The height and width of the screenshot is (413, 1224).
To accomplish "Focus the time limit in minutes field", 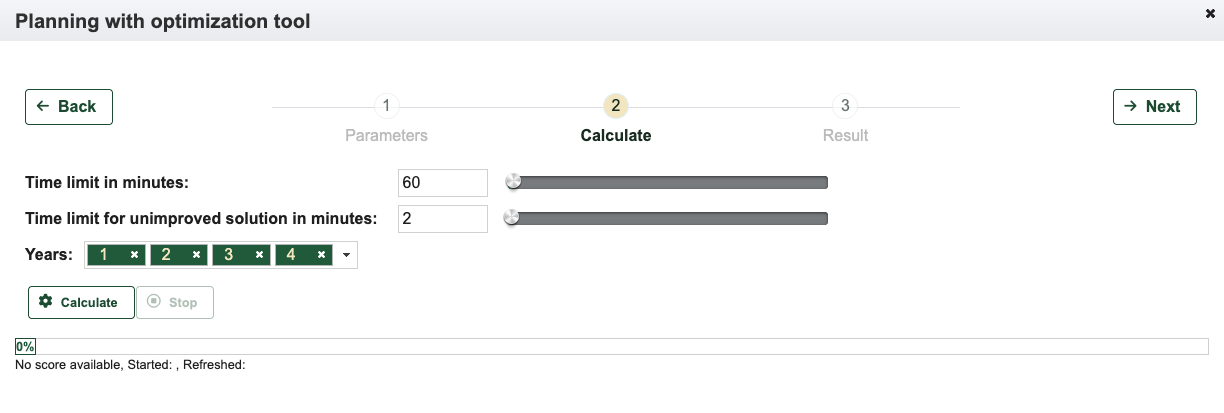I will (443, 183).
